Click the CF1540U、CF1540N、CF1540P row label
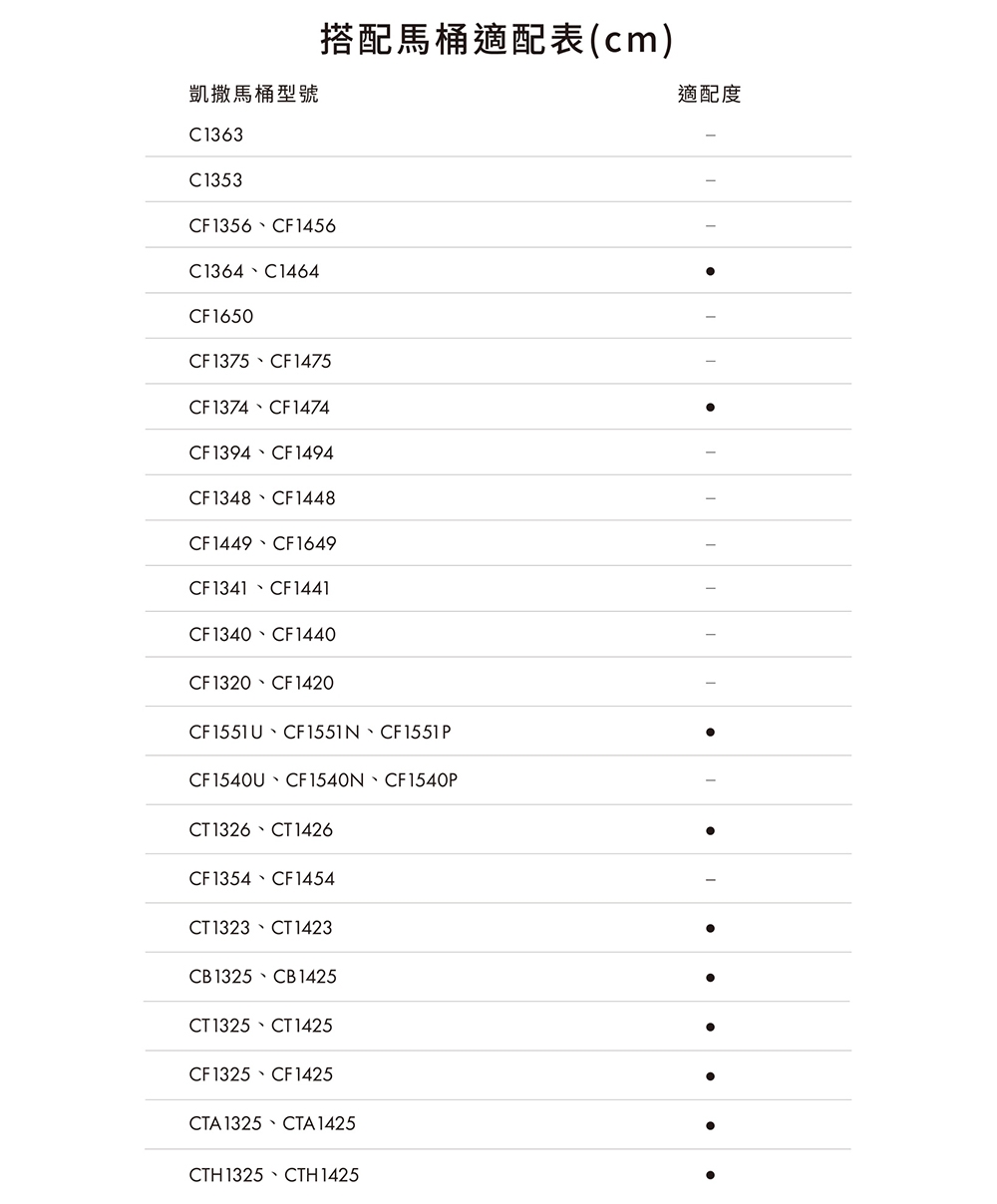 (x=323, y=780)
